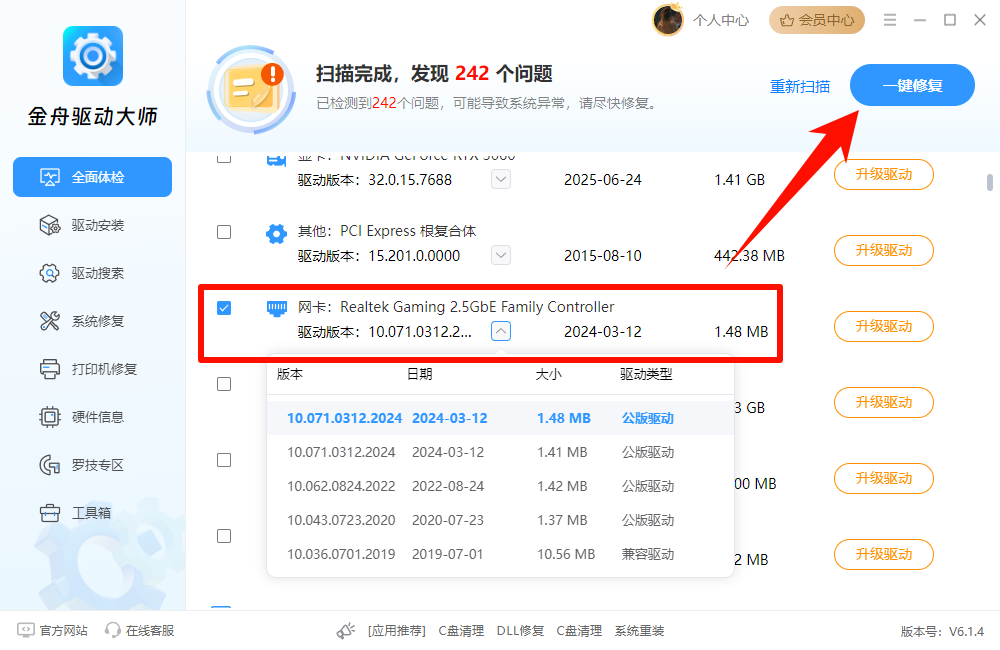Image resolution: width=1000 pixels, height=650 pixels.
Task: Click 升级驱动 for the 1.41 GB driver
Action: (884, 174)
